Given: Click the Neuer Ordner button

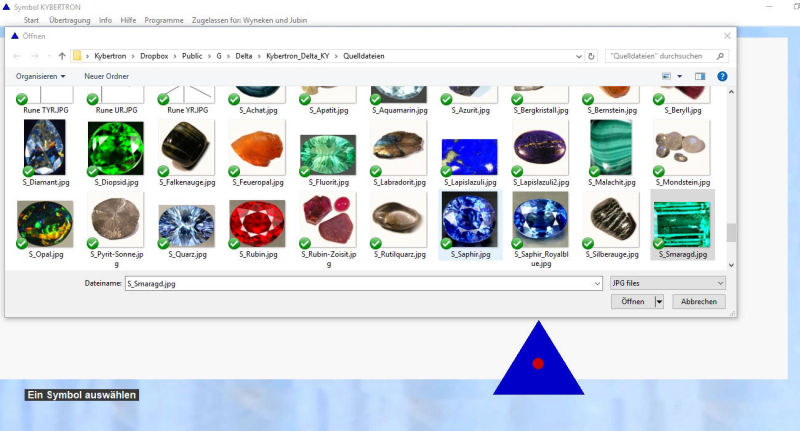Looking at the screenshot, I should 106,76.
